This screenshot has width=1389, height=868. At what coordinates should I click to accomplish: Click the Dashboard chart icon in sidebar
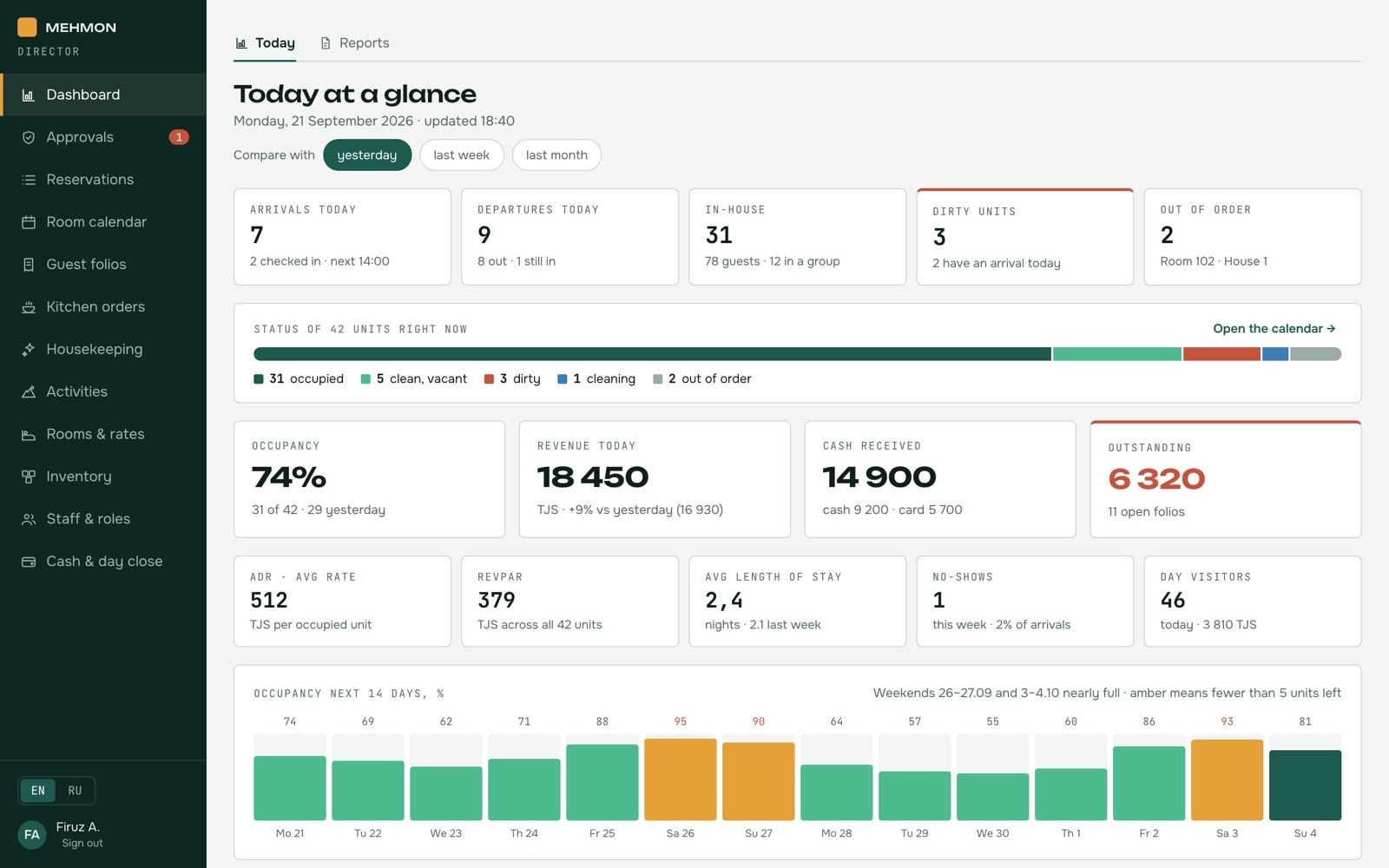29,95
